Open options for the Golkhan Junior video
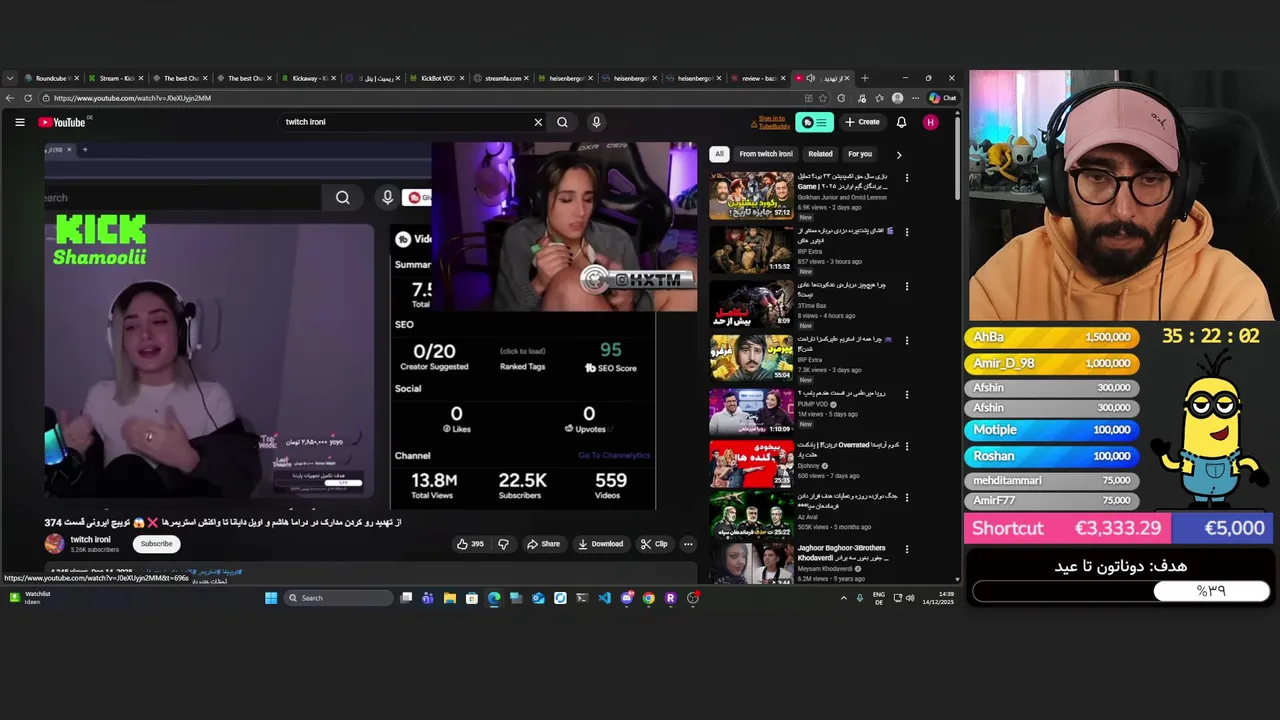Viewport: 1280px width, 720px height. tap(907, 178)
